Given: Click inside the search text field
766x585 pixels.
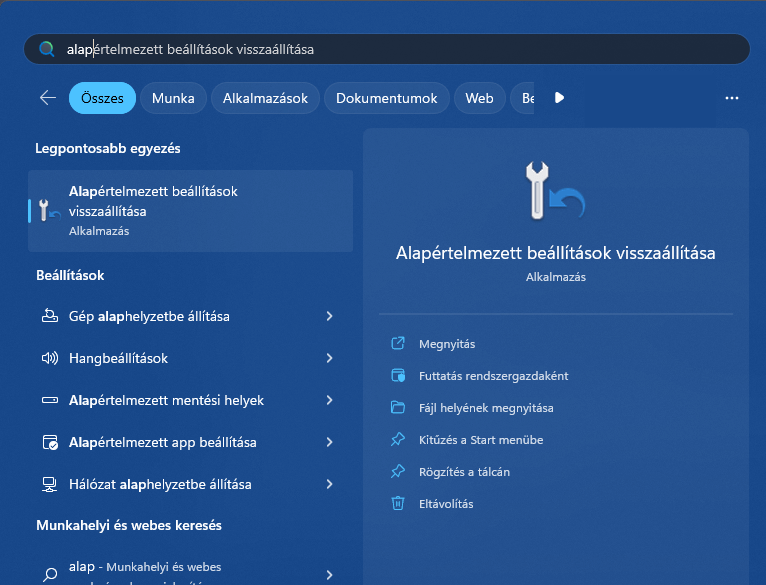Looking at the screenshot, I should [400, 49].
